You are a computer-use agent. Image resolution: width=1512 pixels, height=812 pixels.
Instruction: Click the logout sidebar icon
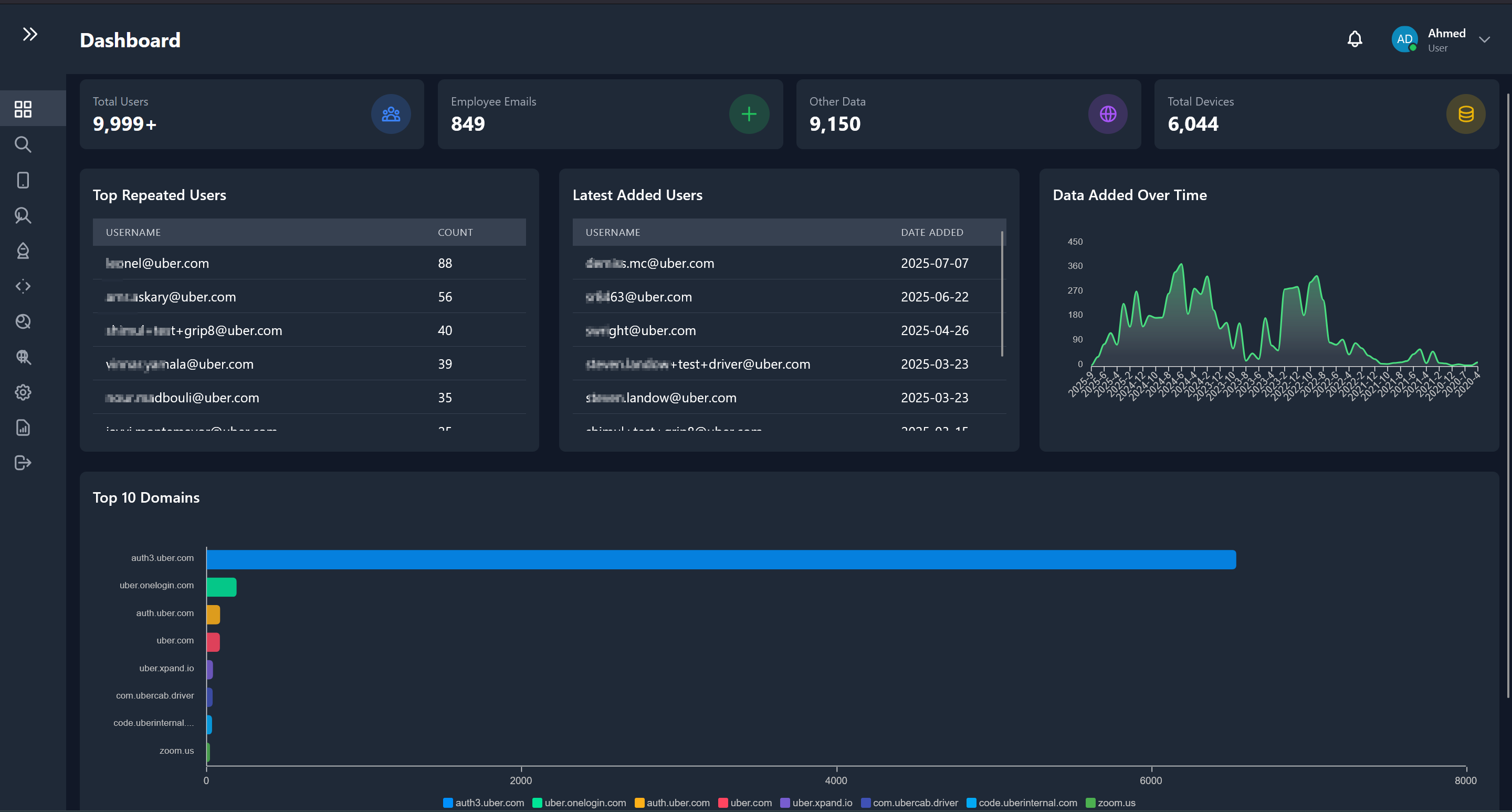(23, 463)
